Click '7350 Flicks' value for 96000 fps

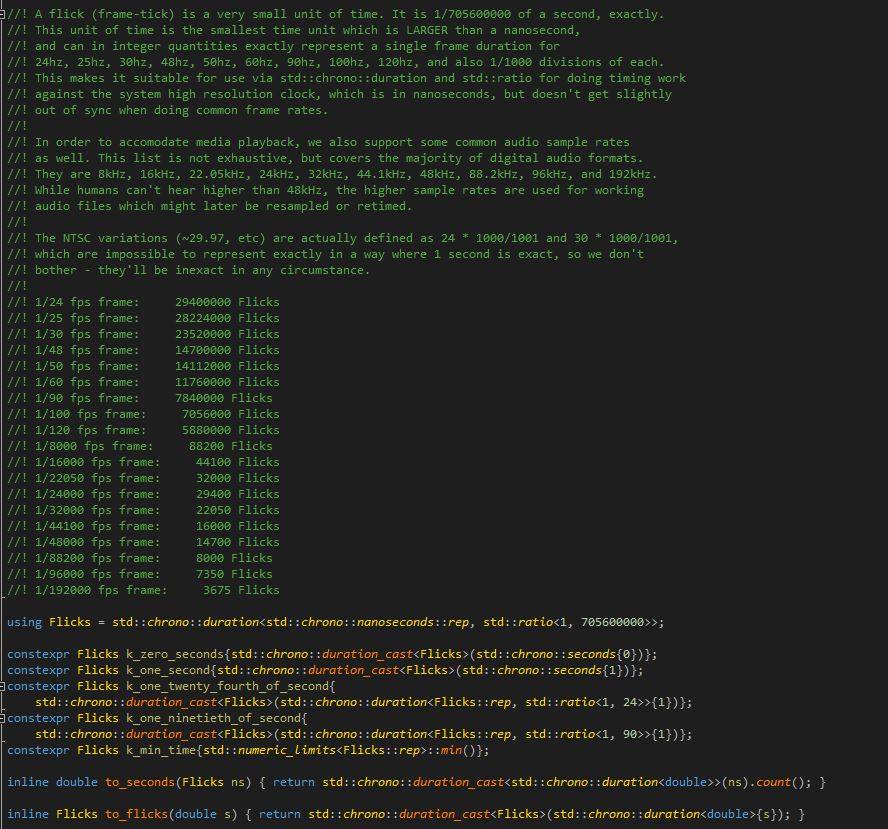click(x=234, y=574)
